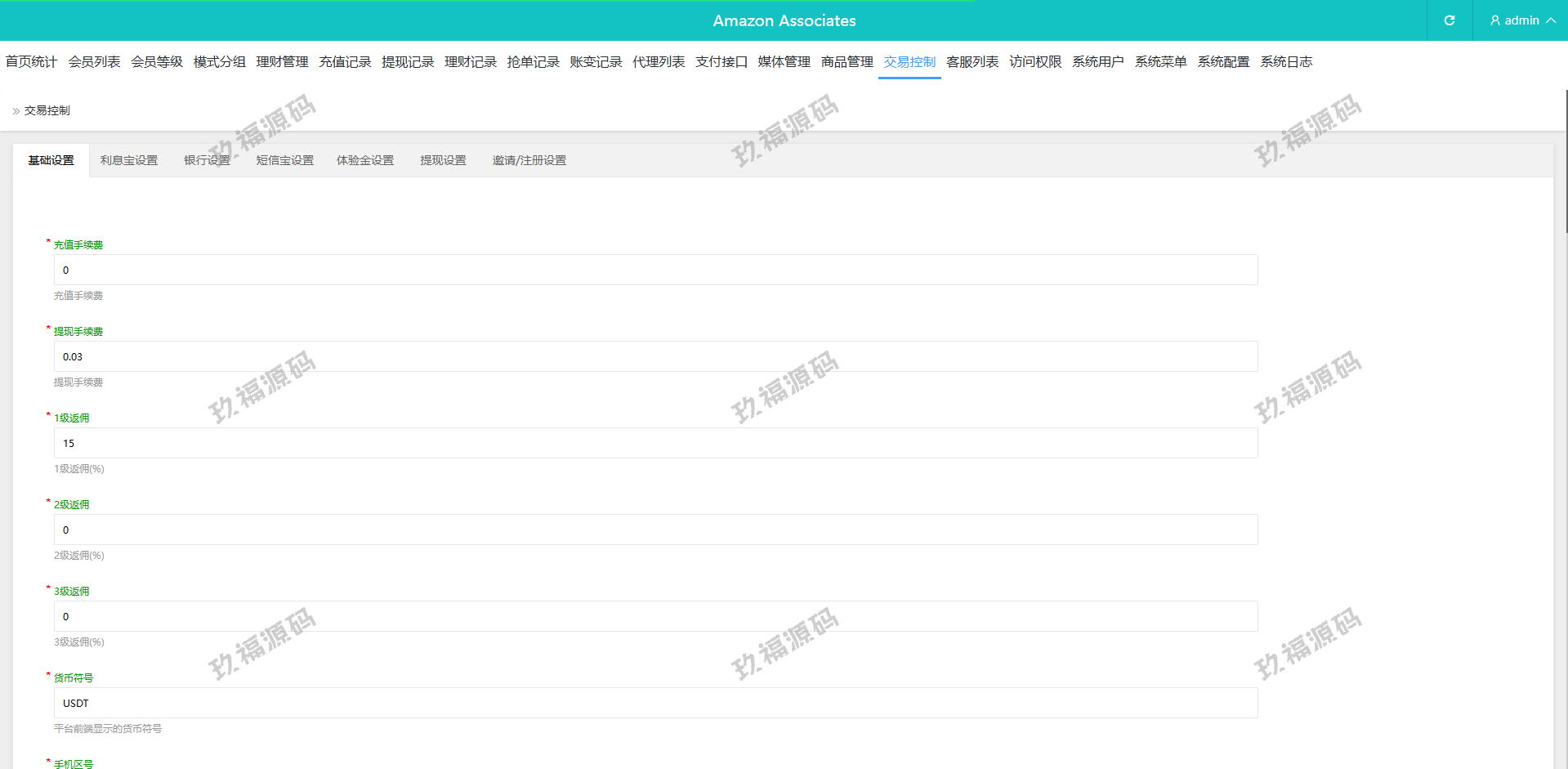The image size is (1568, 769).
Task: Click the 充值手续费 input field
Action: [x=655, y=270]
